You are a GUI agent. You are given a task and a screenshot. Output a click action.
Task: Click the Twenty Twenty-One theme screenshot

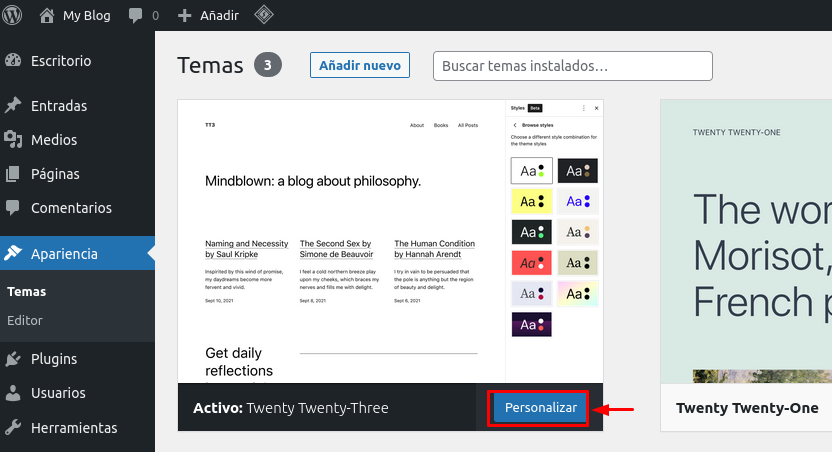[x=746, y=241]
